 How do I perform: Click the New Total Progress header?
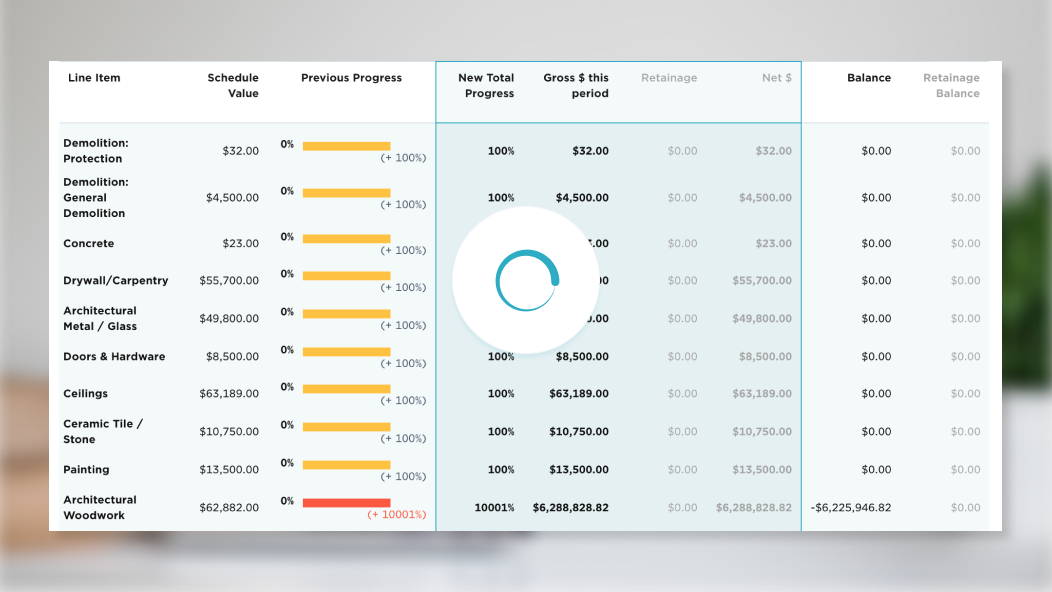486,85
